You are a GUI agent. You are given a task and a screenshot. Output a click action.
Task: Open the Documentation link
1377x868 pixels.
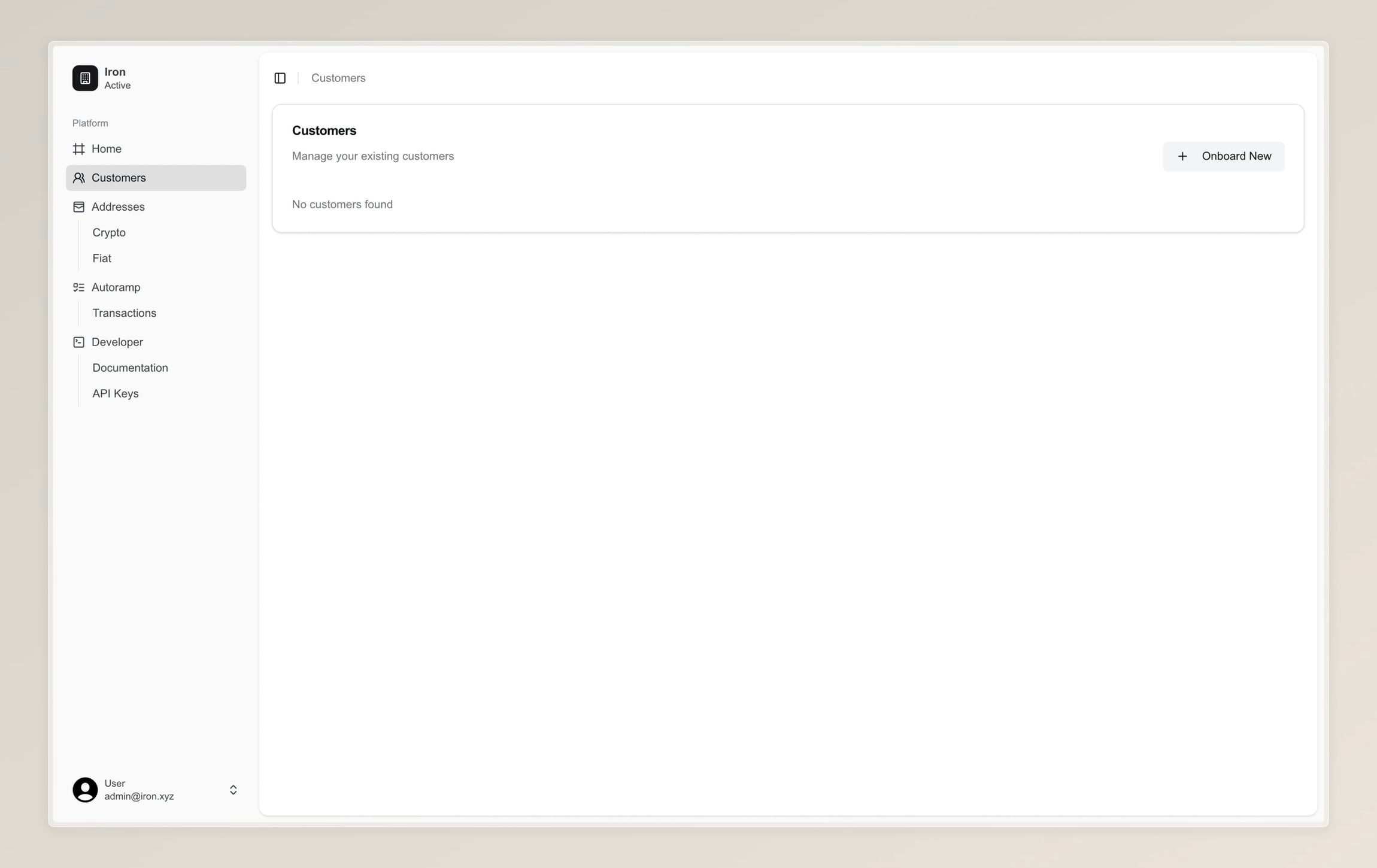[130, 368]
